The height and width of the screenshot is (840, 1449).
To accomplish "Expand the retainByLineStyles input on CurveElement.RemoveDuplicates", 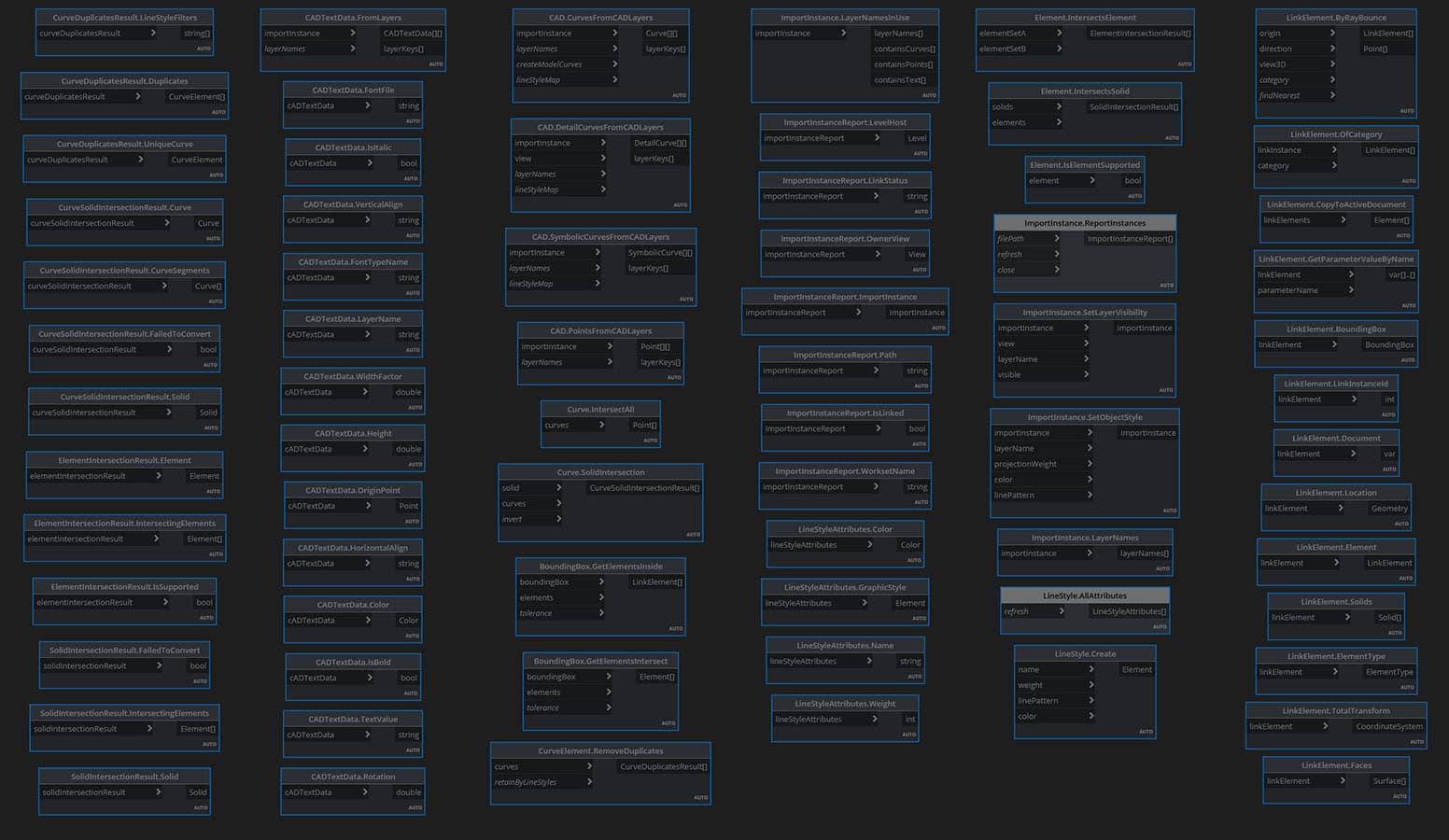I will click(591, 782).
